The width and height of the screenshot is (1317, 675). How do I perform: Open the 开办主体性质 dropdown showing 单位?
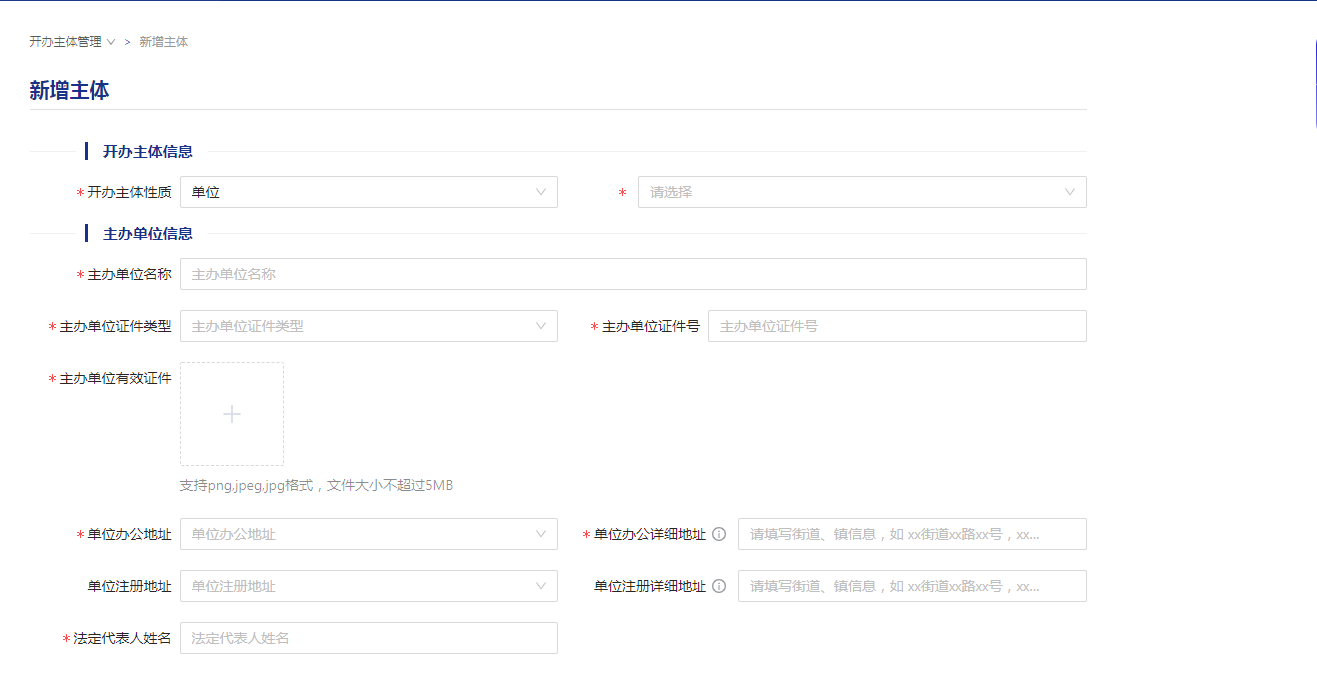[369, 191]
